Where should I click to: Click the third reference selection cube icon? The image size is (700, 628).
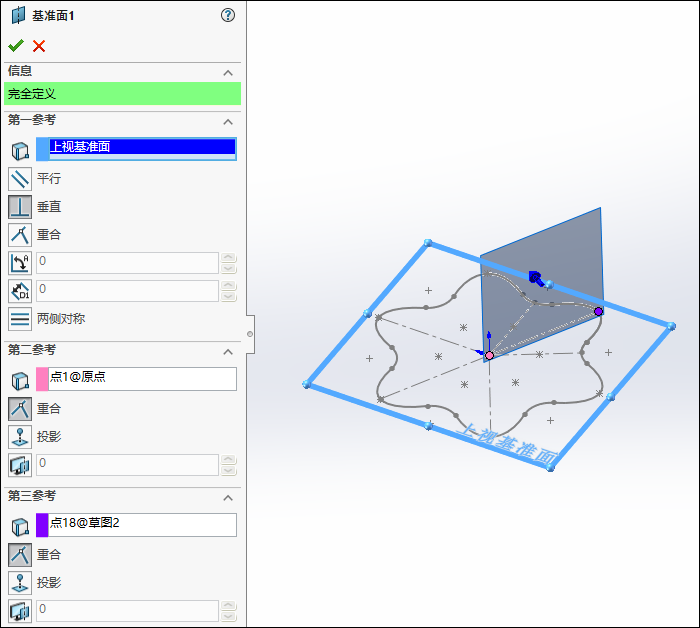coord(20,527)
